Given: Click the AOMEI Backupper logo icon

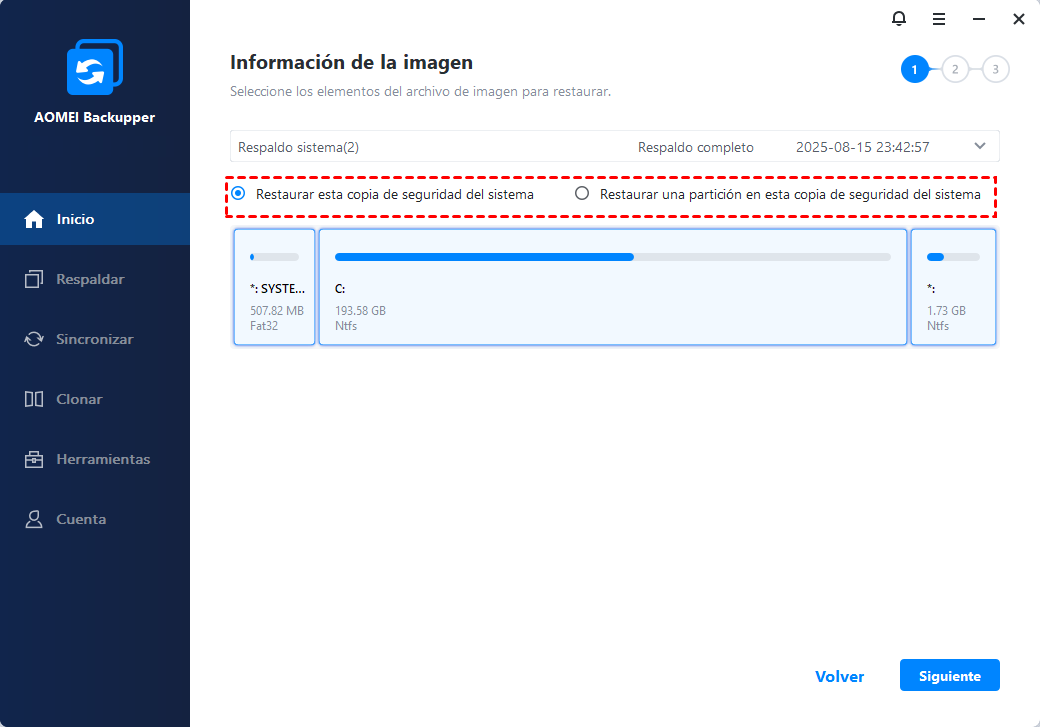Looking at the screenshot, I should (x=94, y=67).
